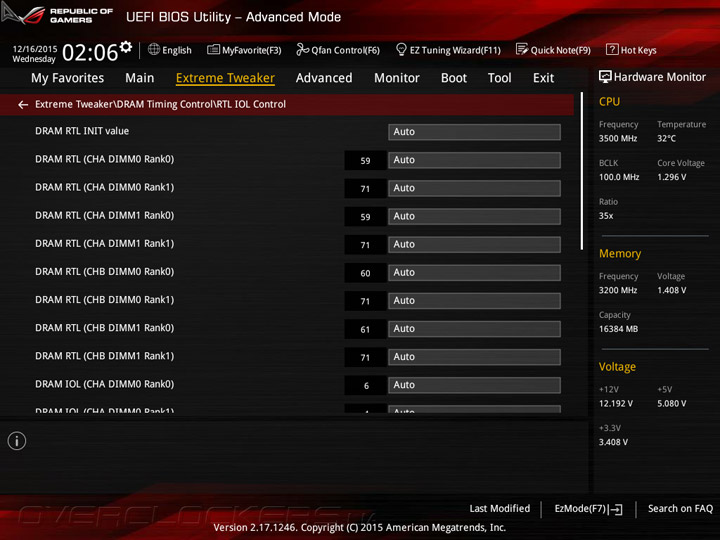Click +12V reading 12.192 V

click(615, 404)
